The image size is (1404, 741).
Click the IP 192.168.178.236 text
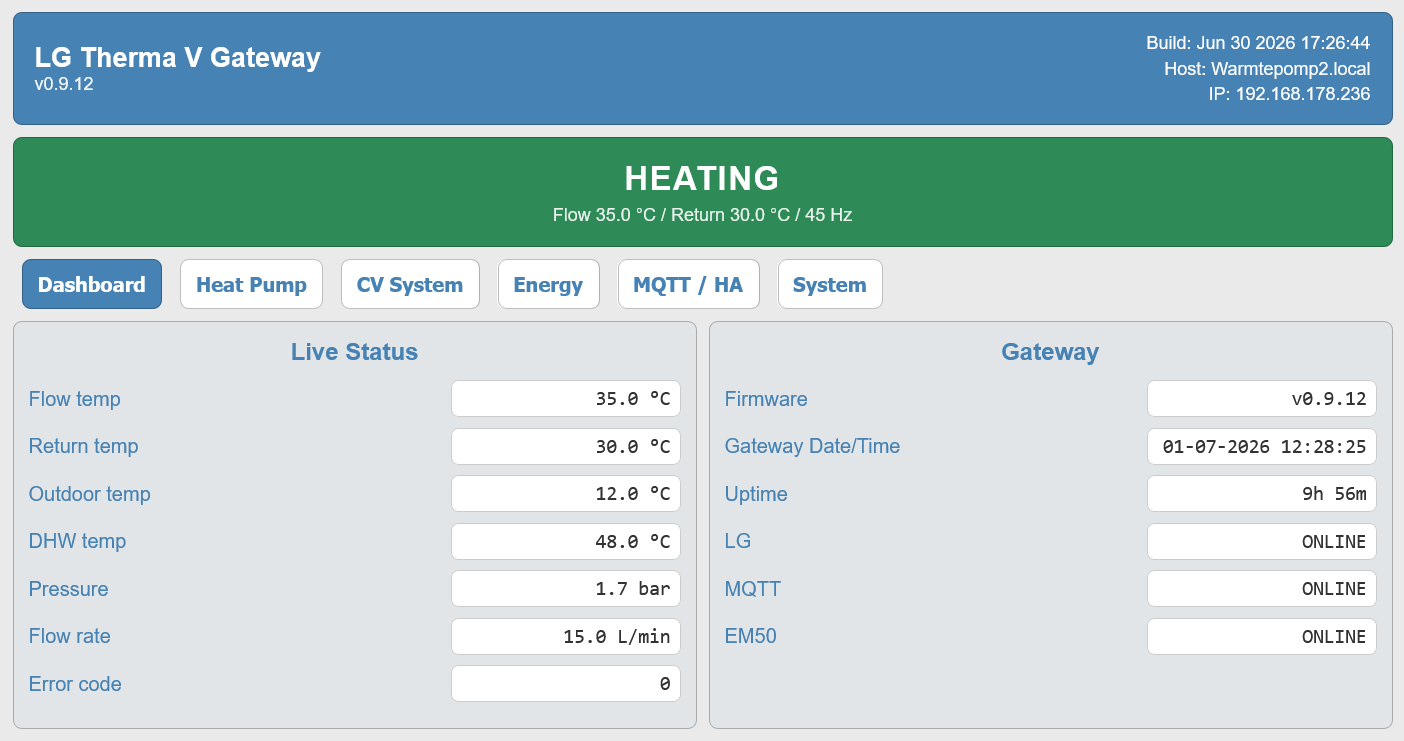click(x=1290, y=94)
